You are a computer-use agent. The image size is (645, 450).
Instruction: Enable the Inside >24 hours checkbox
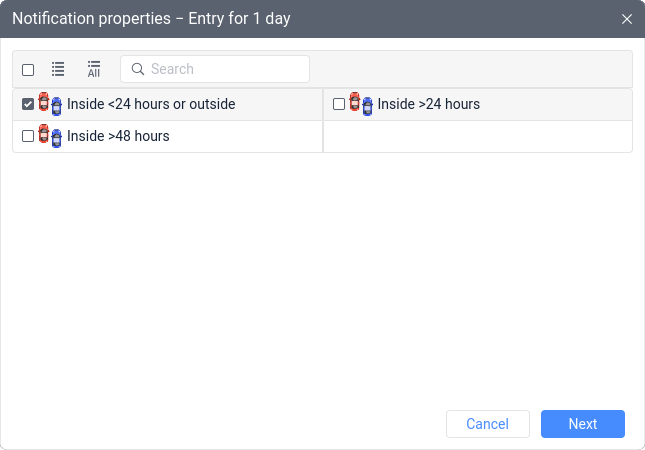point(339,104)
